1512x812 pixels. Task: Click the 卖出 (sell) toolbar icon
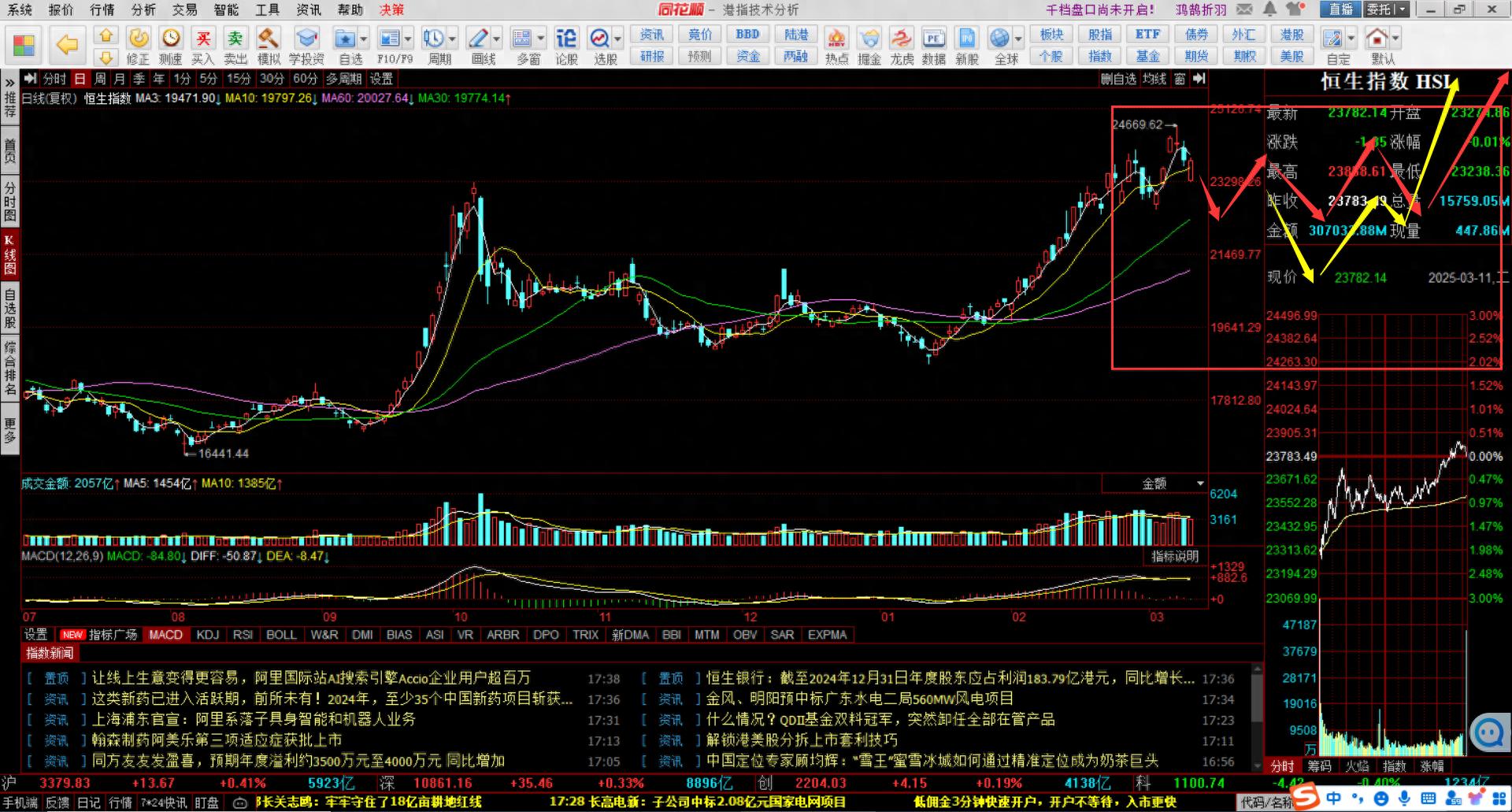tap(235, 45)
